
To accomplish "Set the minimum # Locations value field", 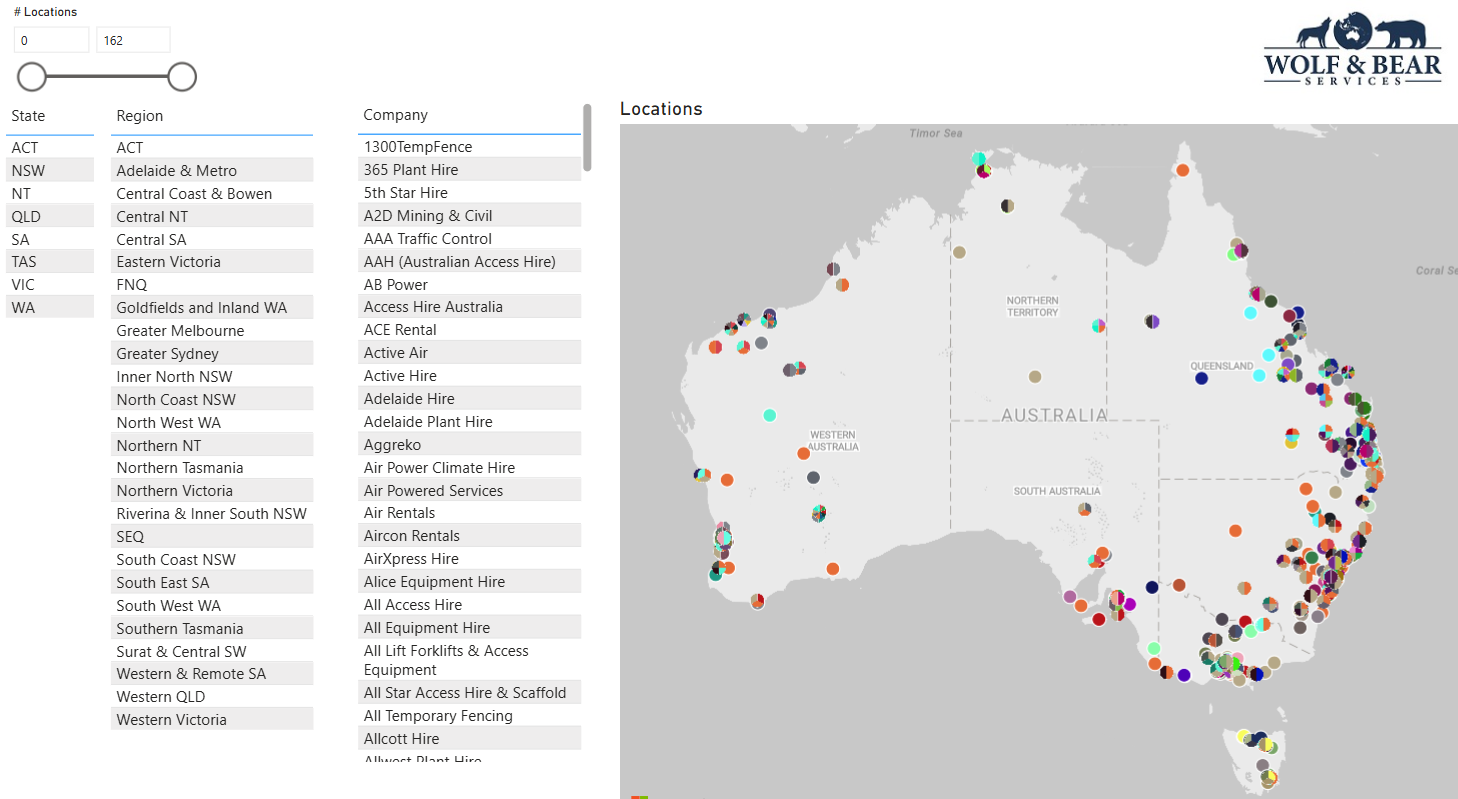I will click(x=52, y=40).
